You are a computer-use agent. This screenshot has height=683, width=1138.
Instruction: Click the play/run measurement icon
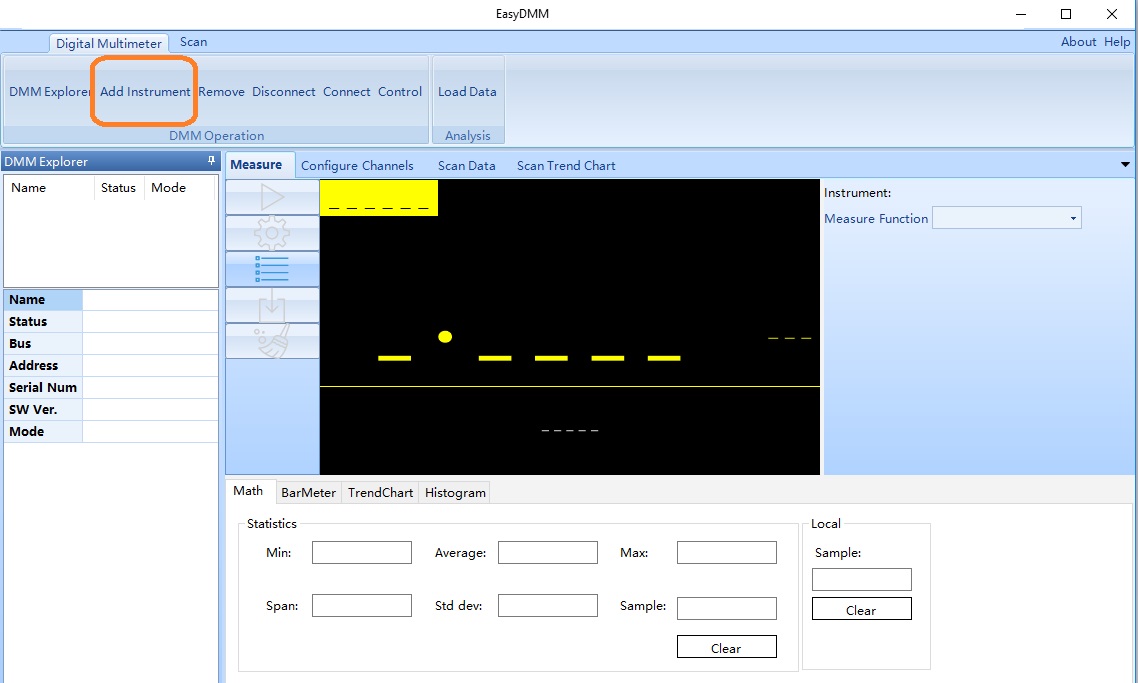(272, 198)
